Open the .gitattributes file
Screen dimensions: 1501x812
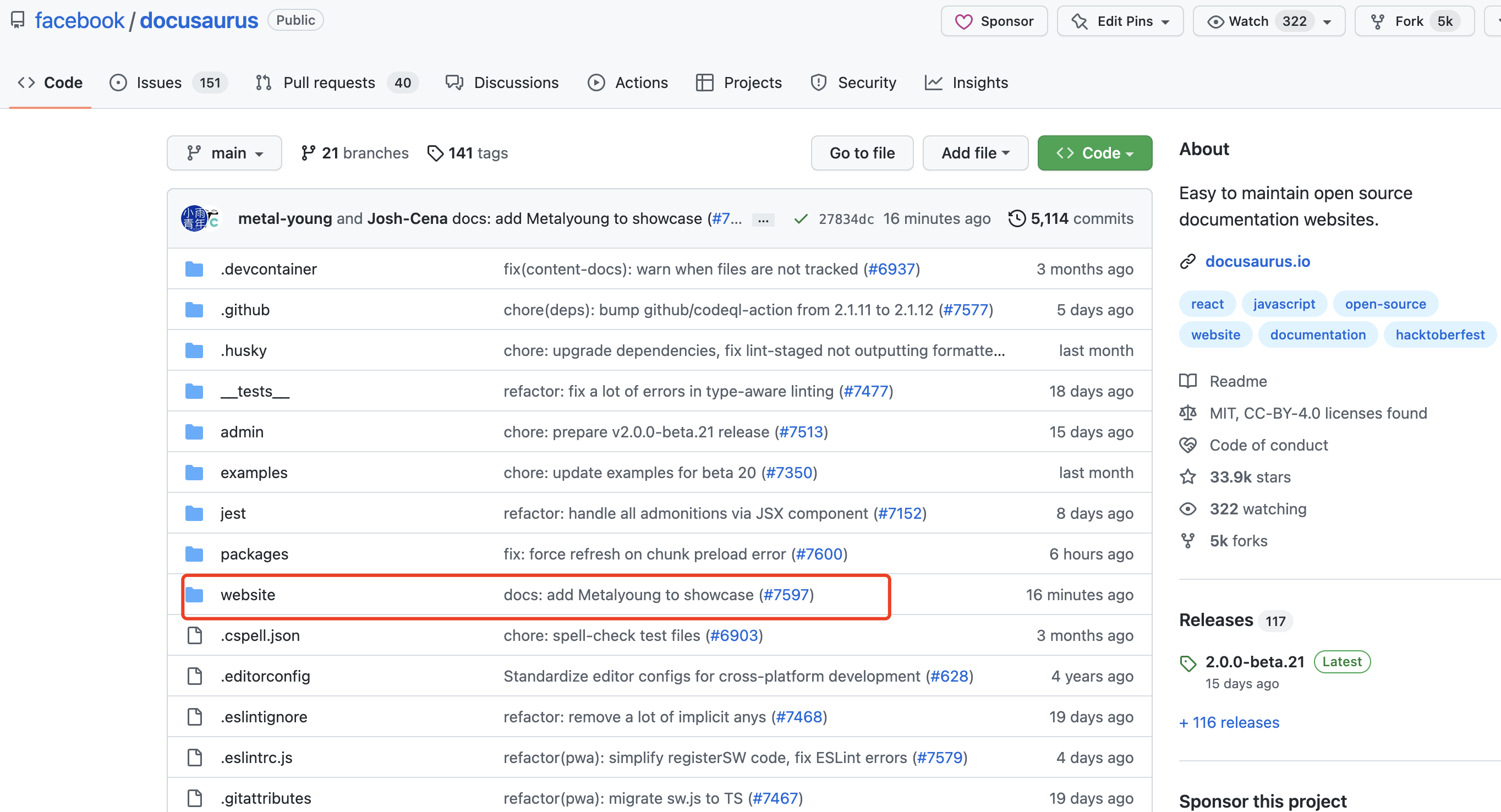click(x=266, y=798)
